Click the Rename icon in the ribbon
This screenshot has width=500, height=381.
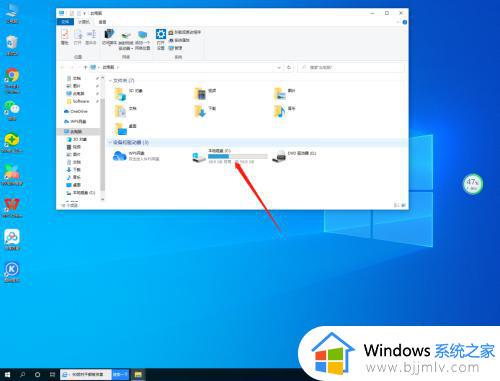[91, 37]
